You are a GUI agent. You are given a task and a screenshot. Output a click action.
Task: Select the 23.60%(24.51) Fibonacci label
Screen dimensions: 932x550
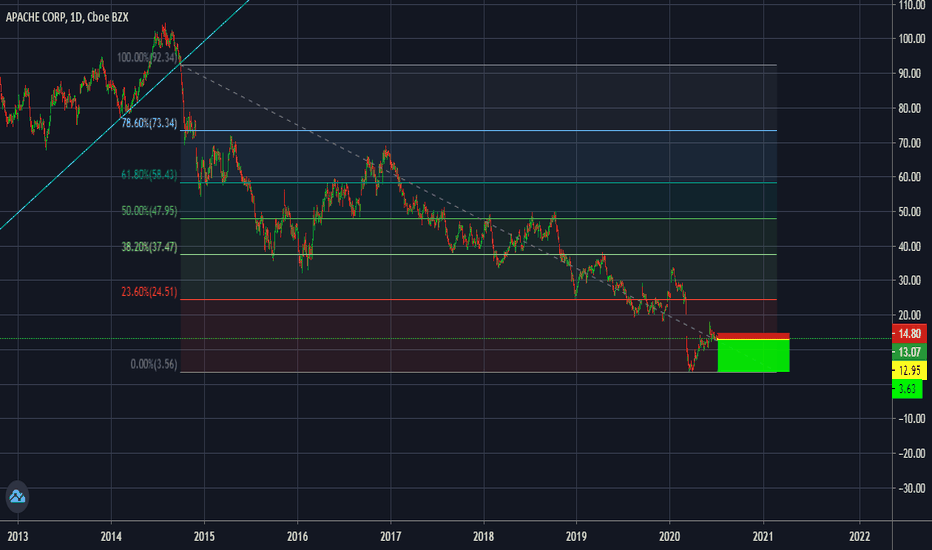(x=149, y=292)
